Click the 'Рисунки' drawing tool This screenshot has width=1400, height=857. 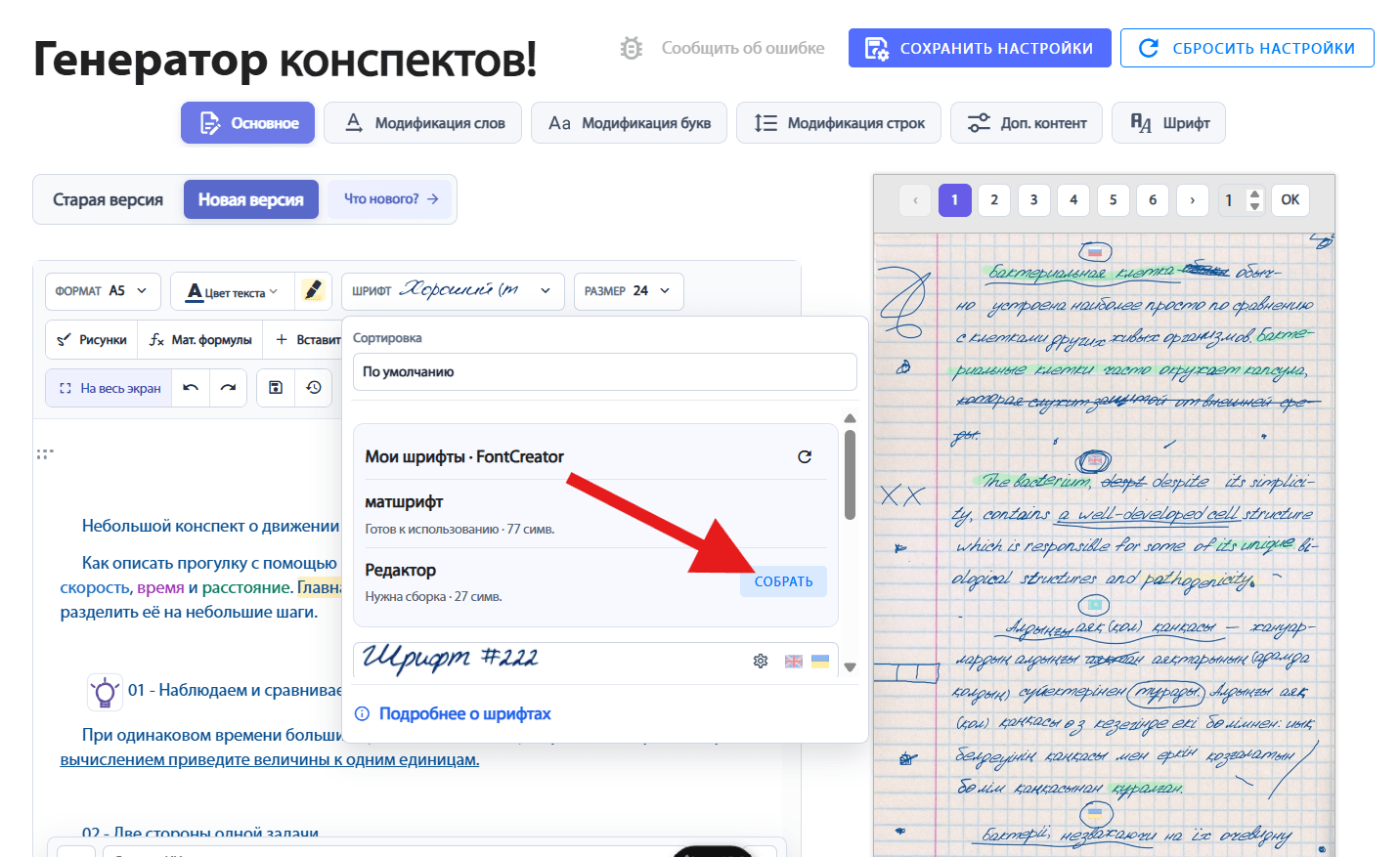[92, 340]
